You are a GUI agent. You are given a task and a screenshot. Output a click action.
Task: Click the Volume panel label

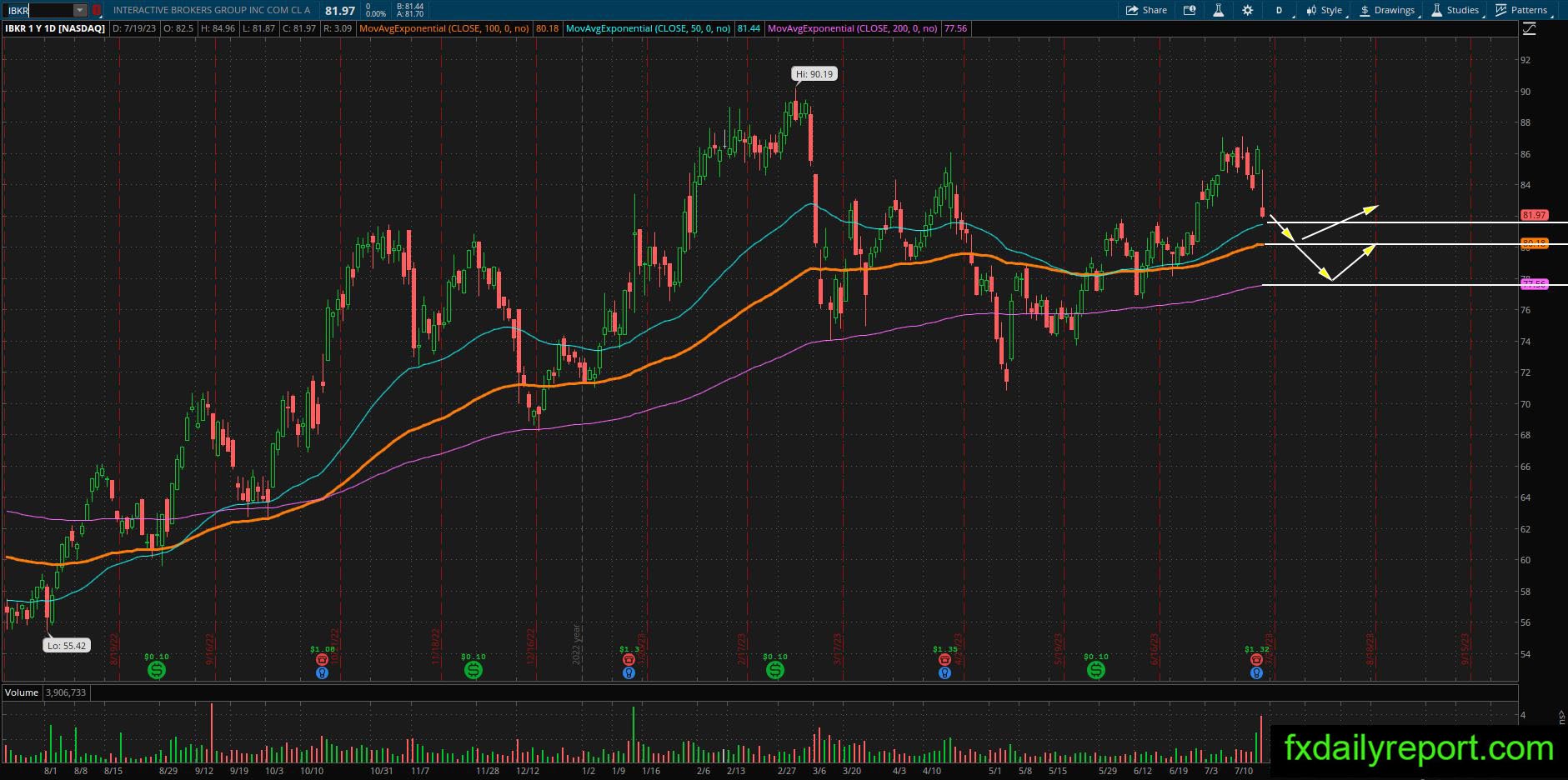pos(22,692)
